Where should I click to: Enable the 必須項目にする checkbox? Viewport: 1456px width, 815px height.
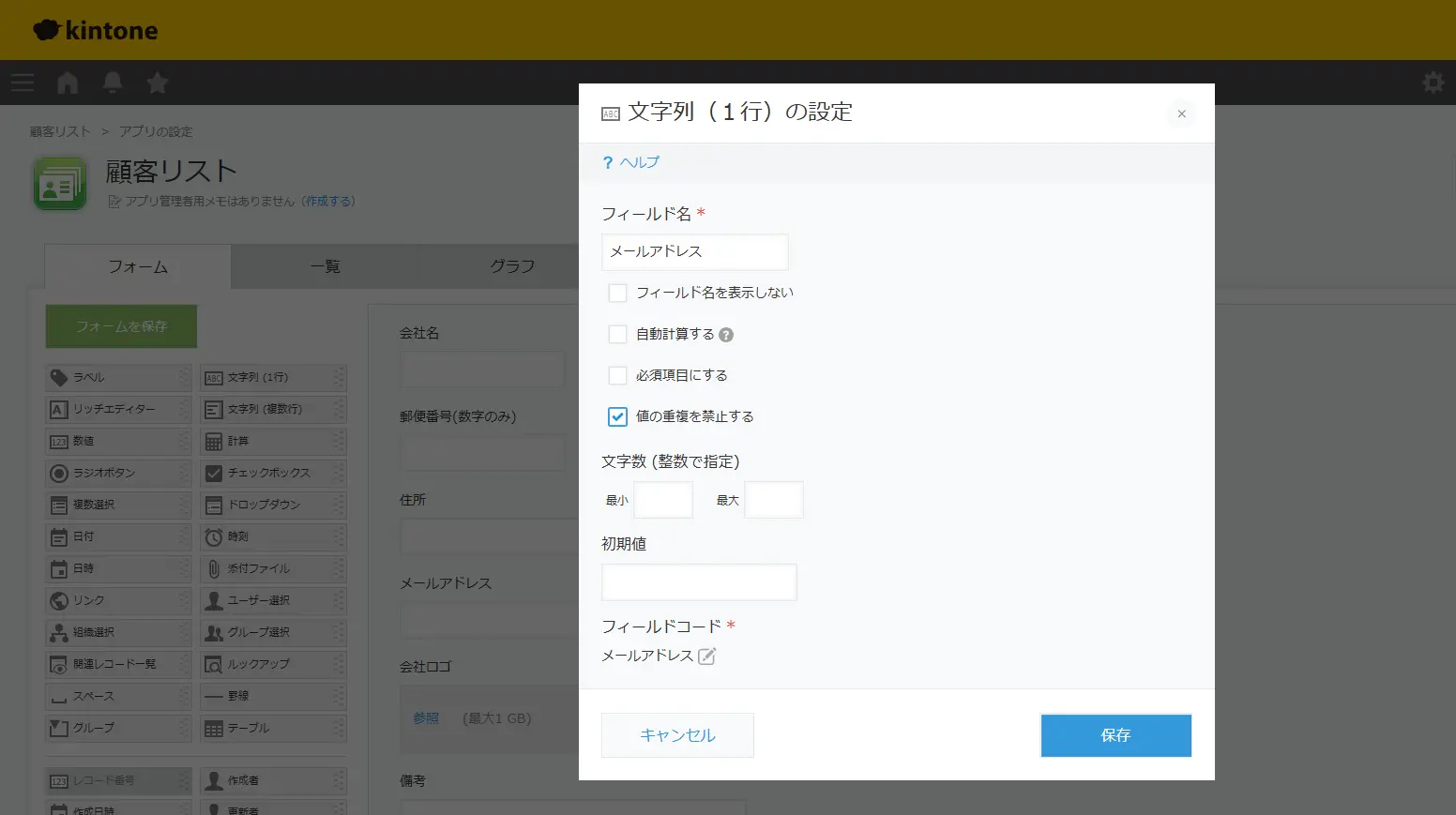pyautogui.click(x=617, y=375)
